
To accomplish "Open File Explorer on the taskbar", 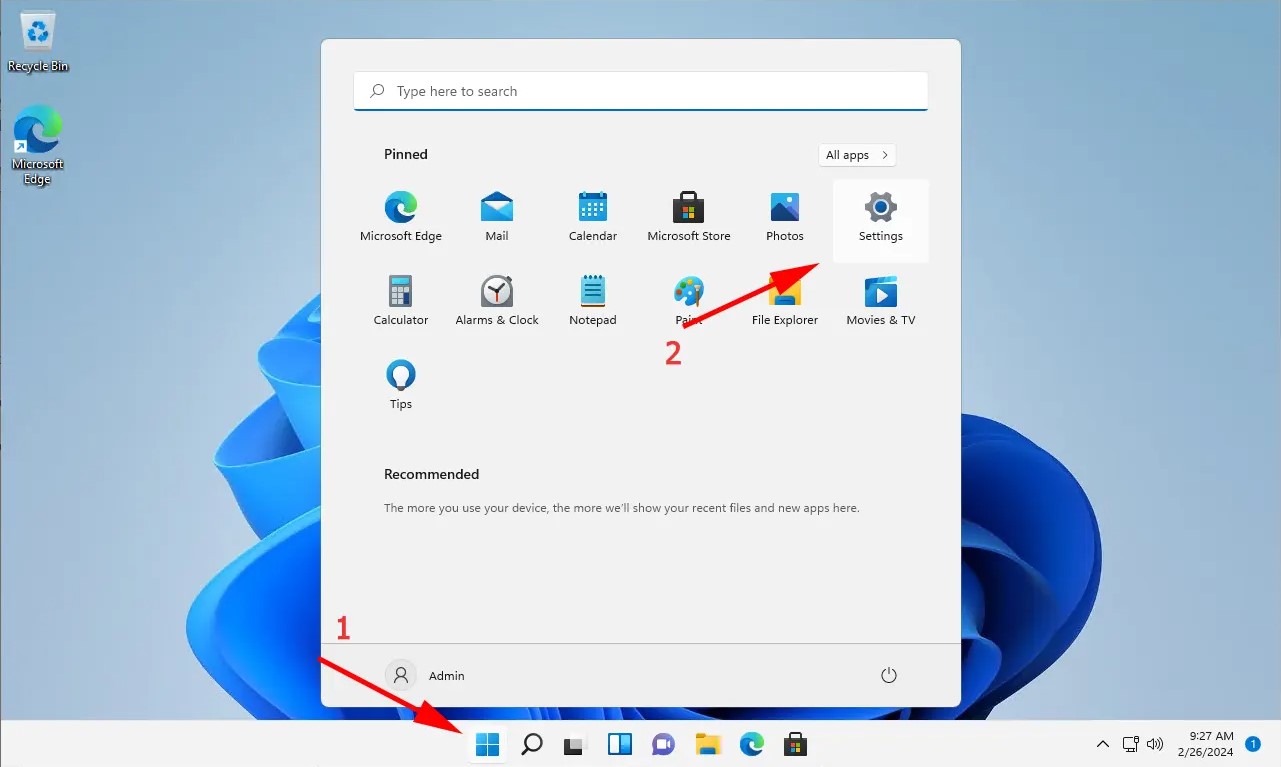I will click(708, 744).
